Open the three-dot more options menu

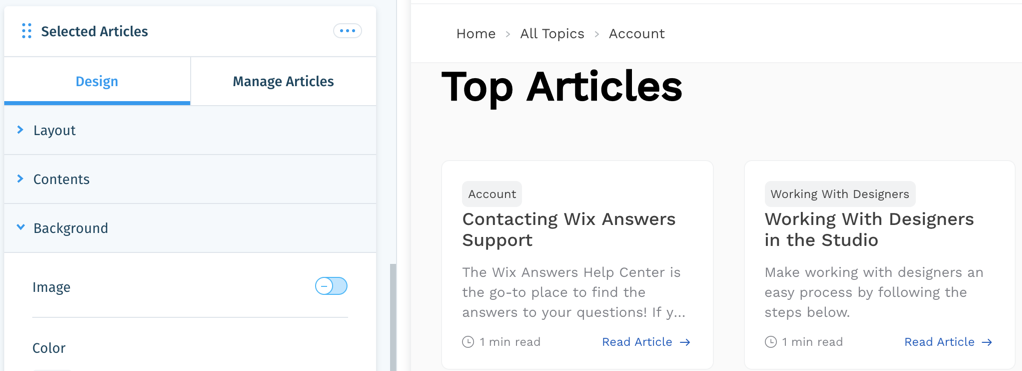pos(347,31)
